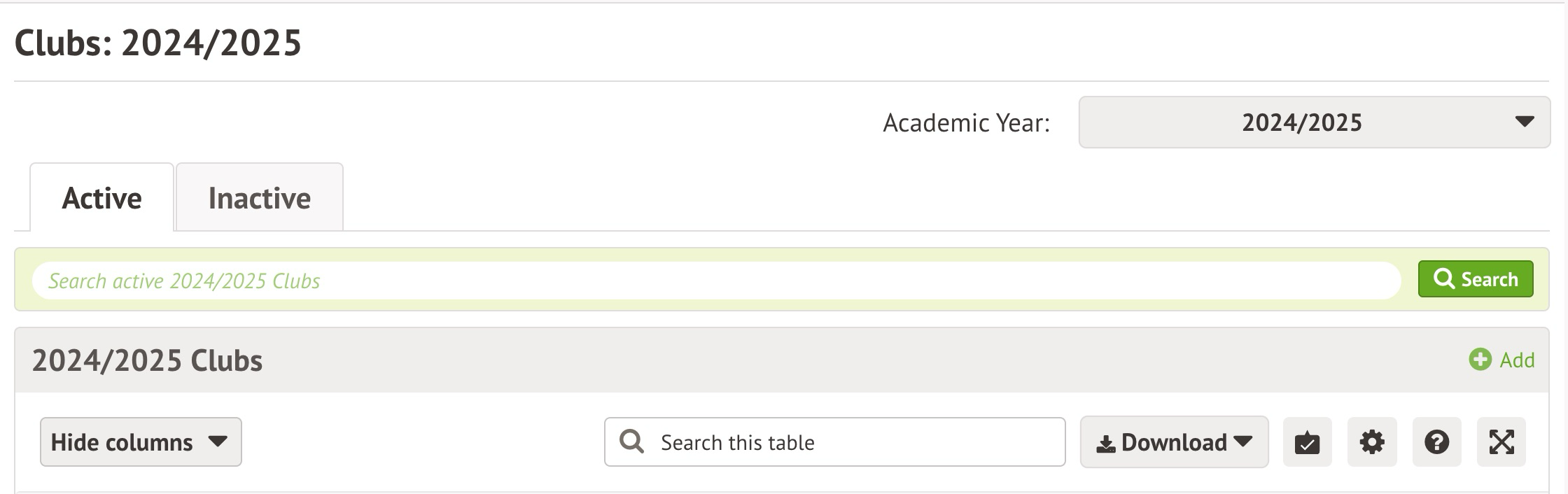
Task: Click the 2024/2025 Clubs panel heading
Action: [147, 360]
